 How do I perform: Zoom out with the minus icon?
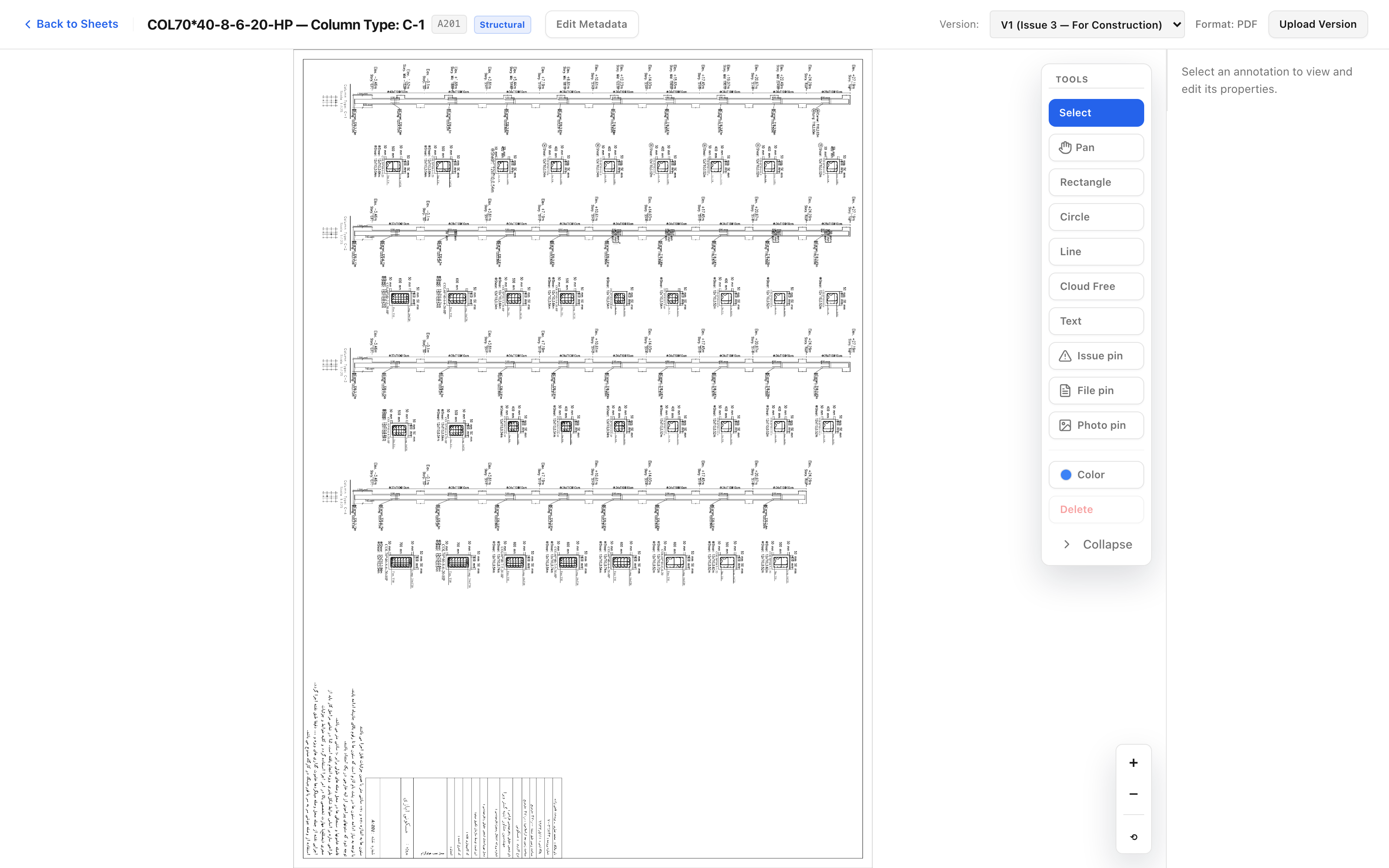(x=1133, y=794)
